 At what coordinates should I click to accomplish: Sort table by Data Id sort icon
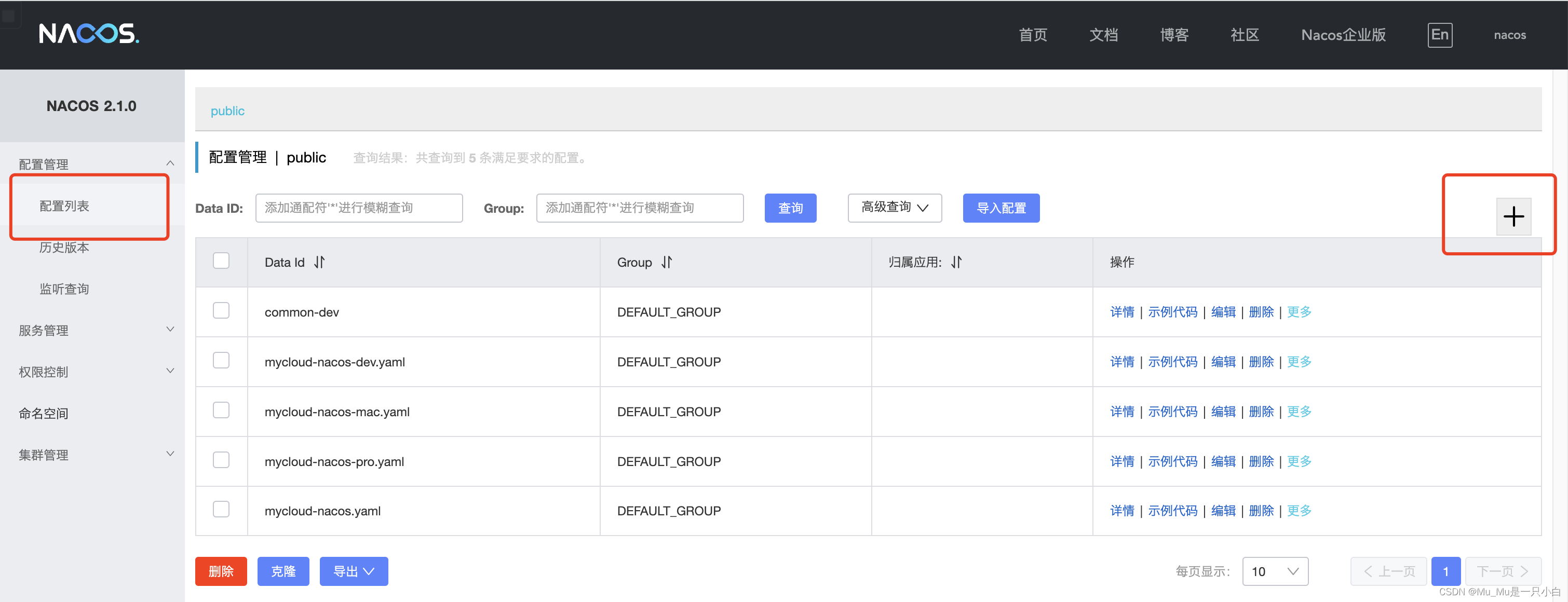point(319,263)
